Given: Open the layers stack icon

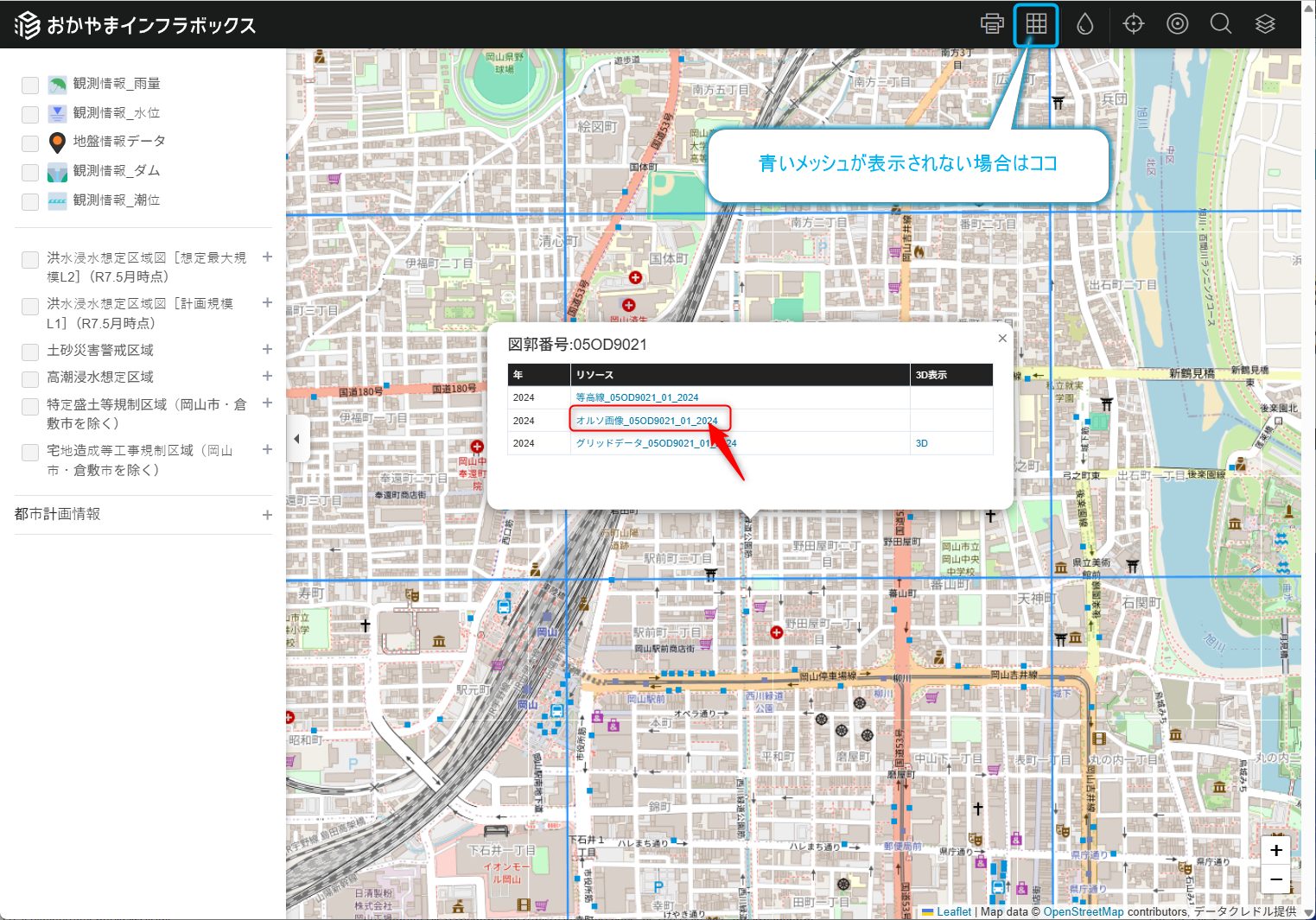Looking at the screenshot, I should 1265,24.
